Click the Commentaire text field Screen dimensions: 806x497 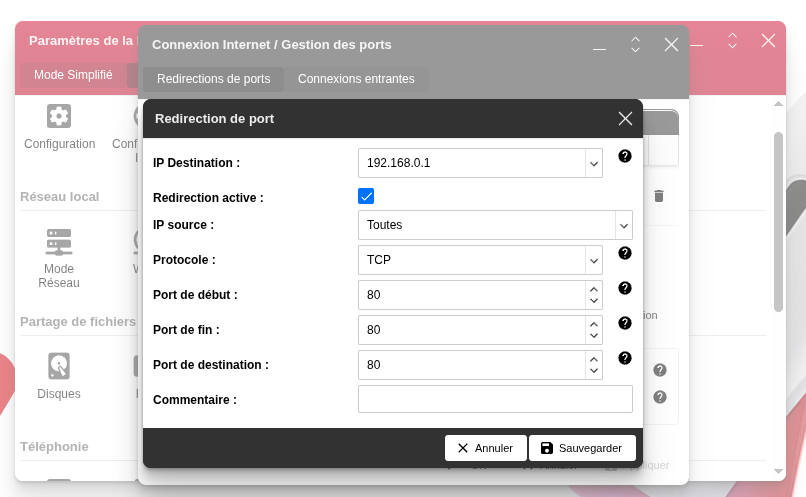495,399
